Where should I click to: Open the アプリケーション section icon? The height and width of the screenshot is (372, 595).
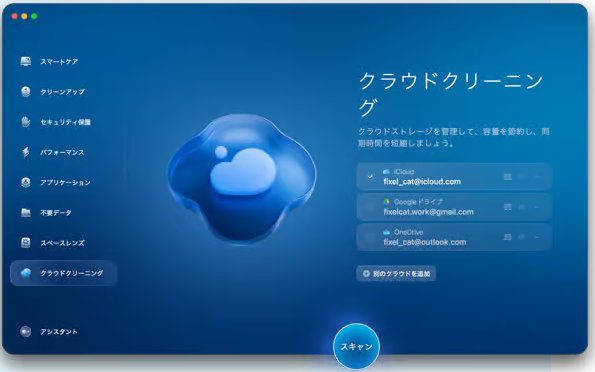26,183
